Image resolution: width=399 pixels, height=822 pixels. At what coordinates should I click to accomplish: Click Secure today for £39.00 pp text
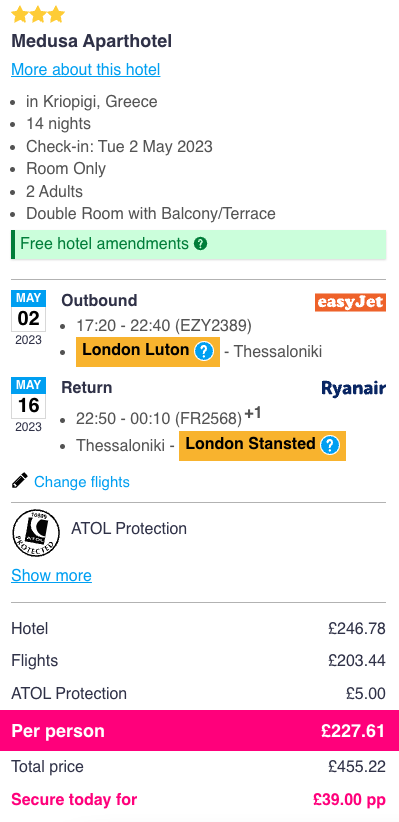pyautogui.click(x=198, y=799)
